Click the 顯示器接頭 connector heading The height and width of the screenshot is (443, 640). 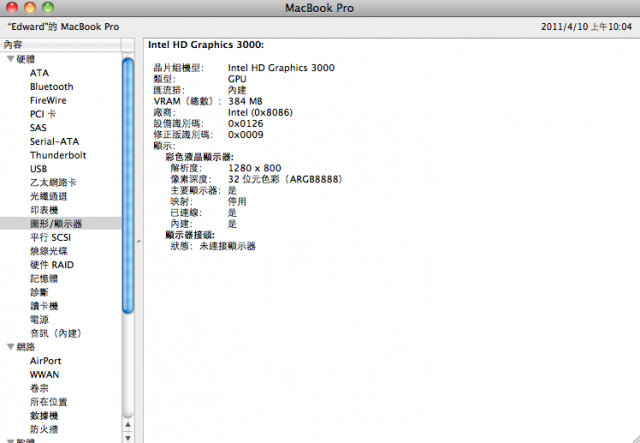[x=190, y=235]
